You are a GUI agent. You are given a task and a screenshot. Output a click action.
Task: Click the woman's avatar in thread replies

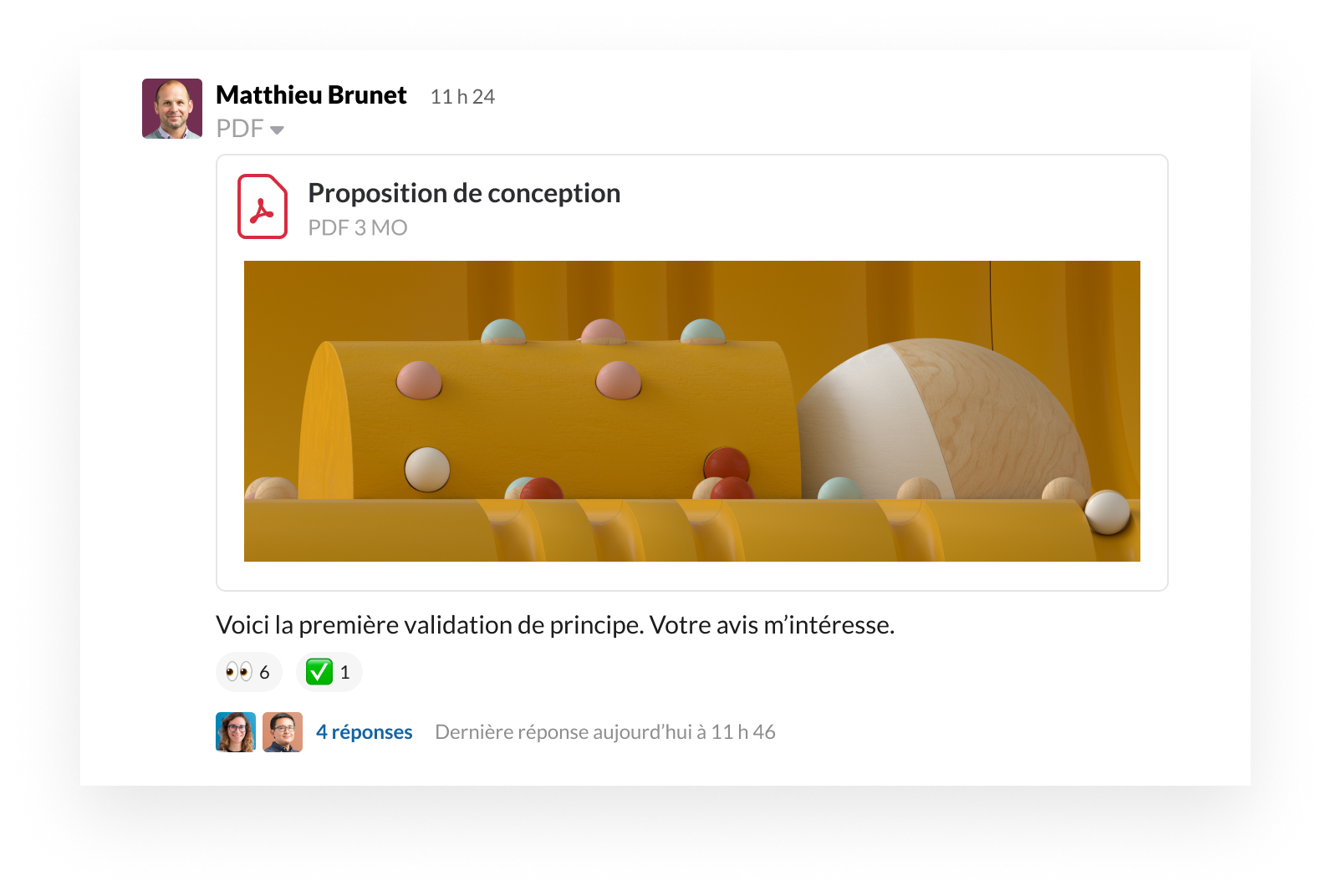coord(236,732)
